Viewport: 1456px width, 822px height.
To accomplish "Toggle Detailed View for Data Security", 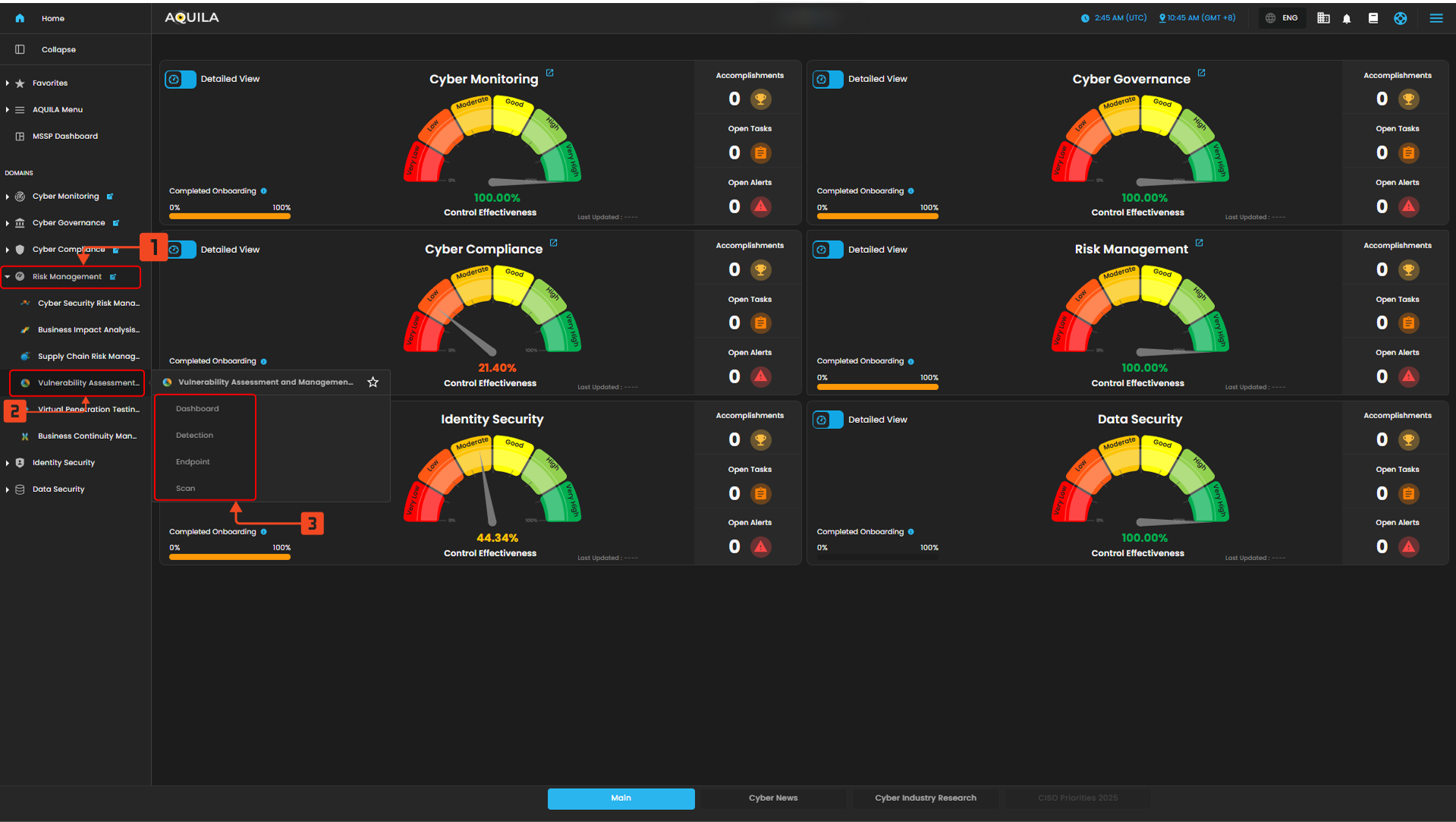I will pos(828,420).
